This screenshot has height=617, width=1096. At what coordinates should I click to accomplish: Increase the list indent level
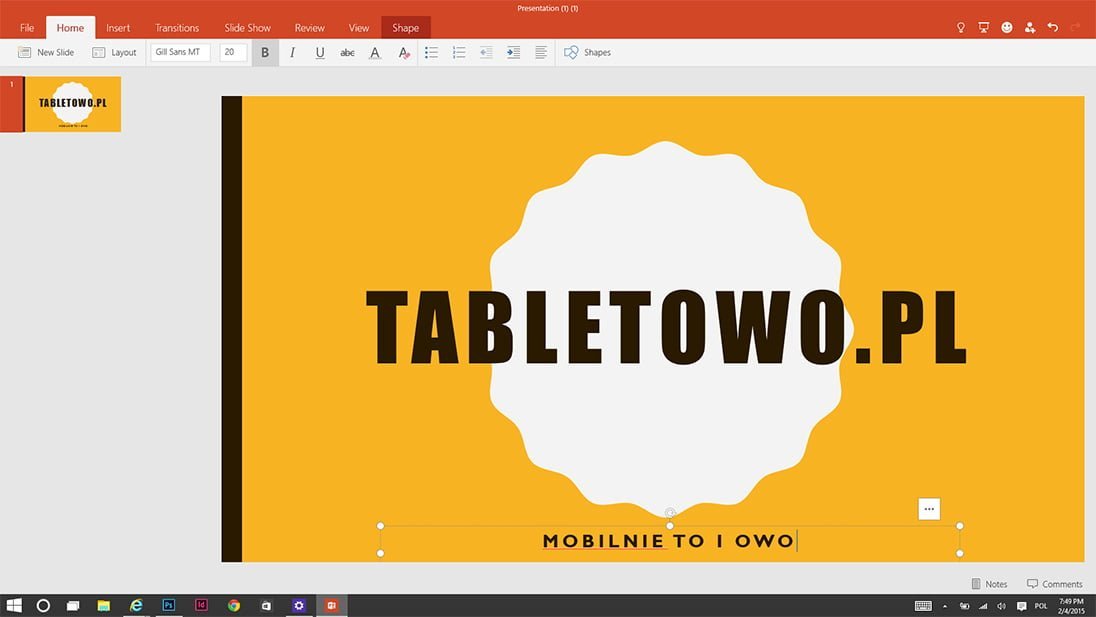(x=513, y=52)
